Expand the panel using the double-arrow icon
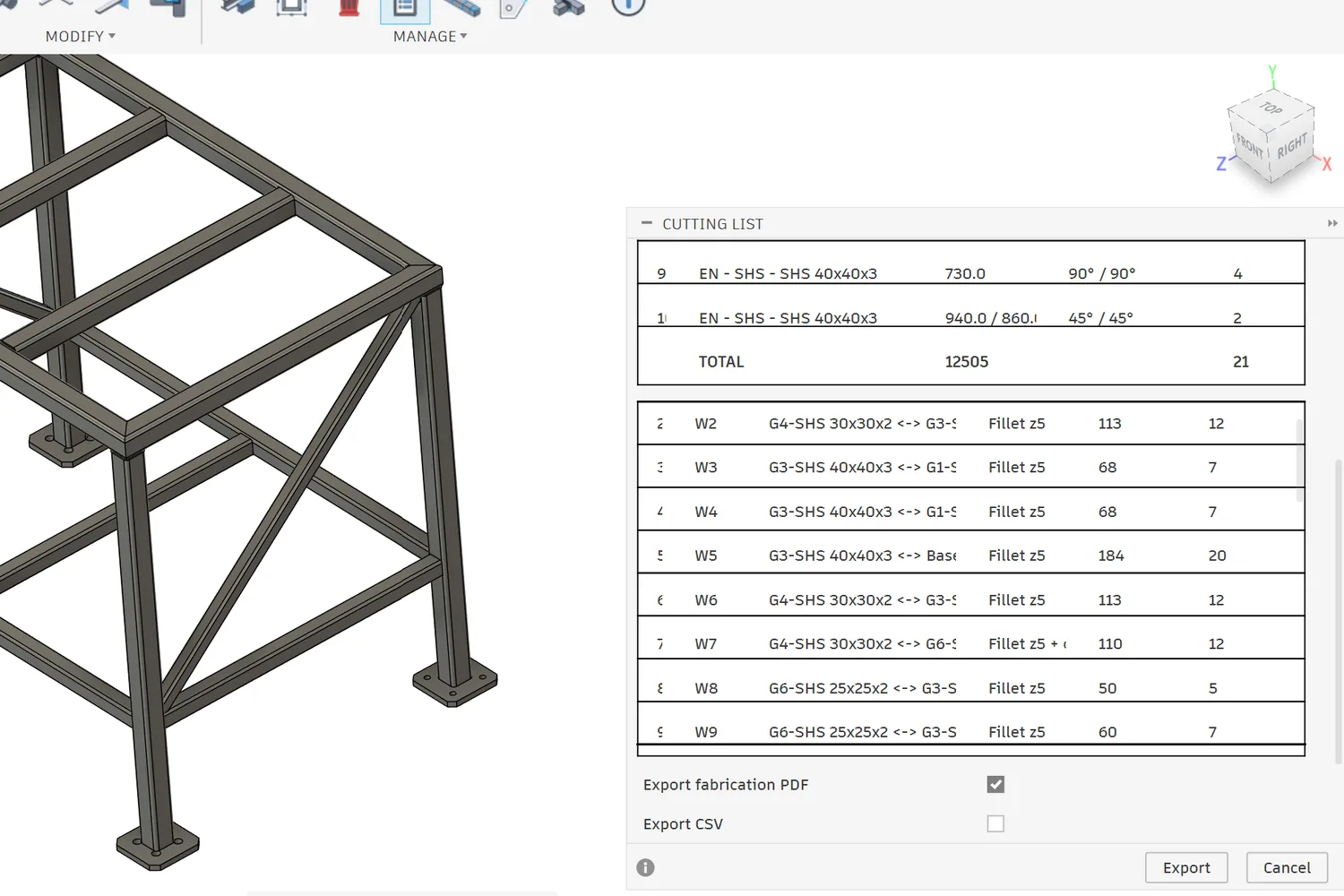 point(1332,223)
